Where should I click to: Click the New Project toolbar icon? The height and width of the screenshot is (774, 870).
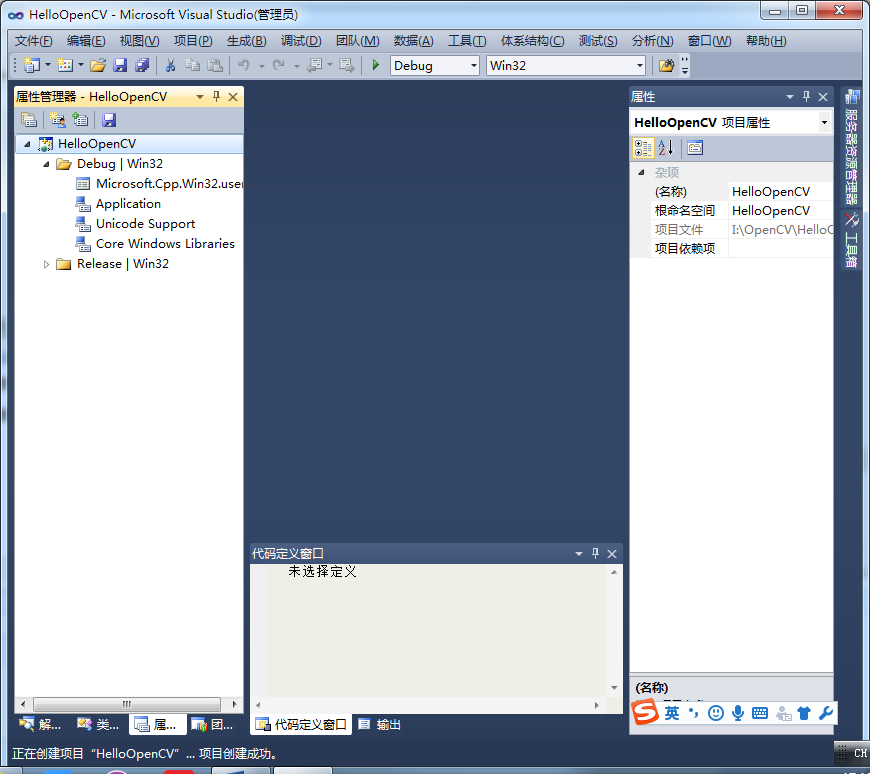pyautogui.click(x=32, y=65)
